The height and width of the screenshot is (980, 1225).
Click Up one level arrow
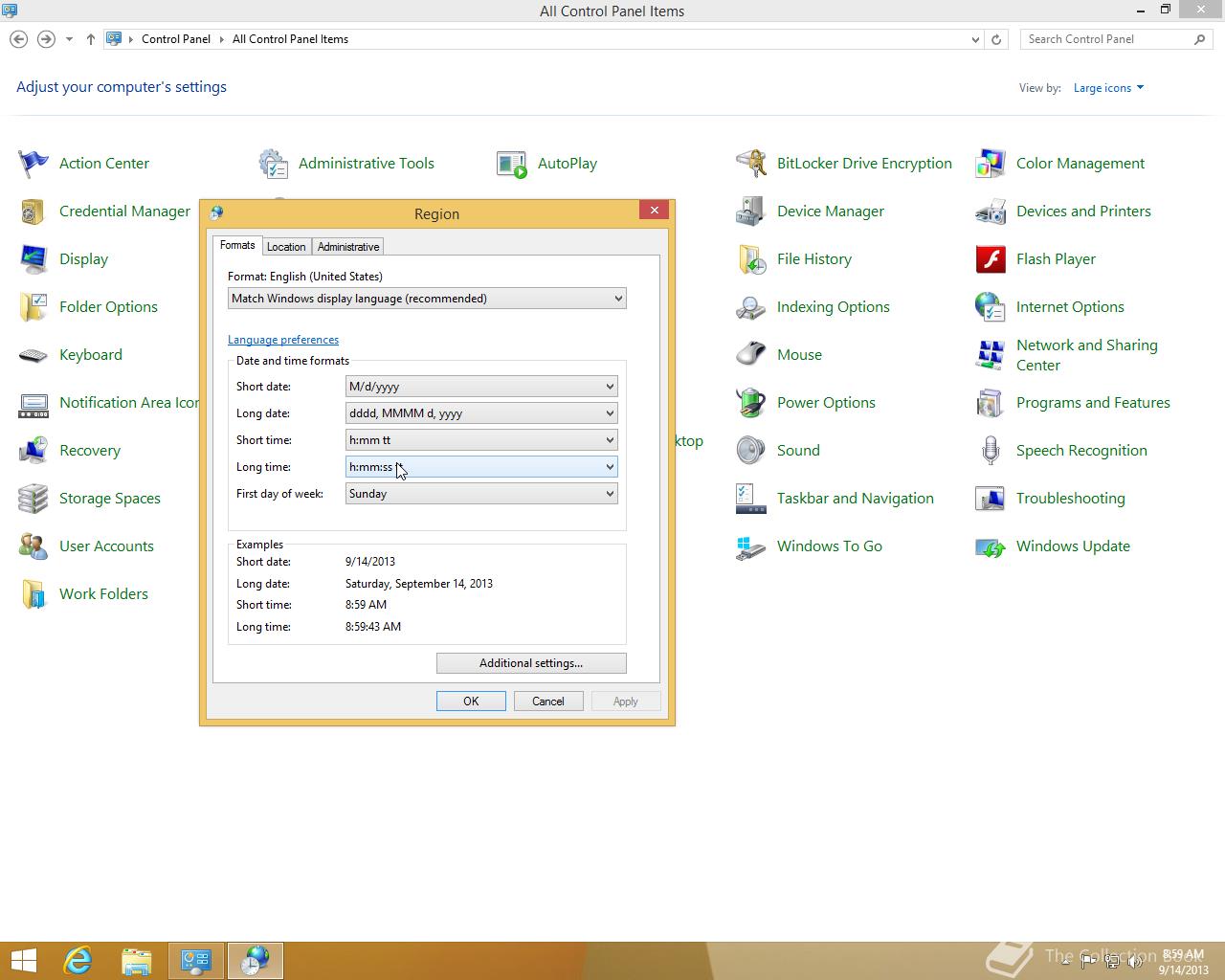coord(91,39)
